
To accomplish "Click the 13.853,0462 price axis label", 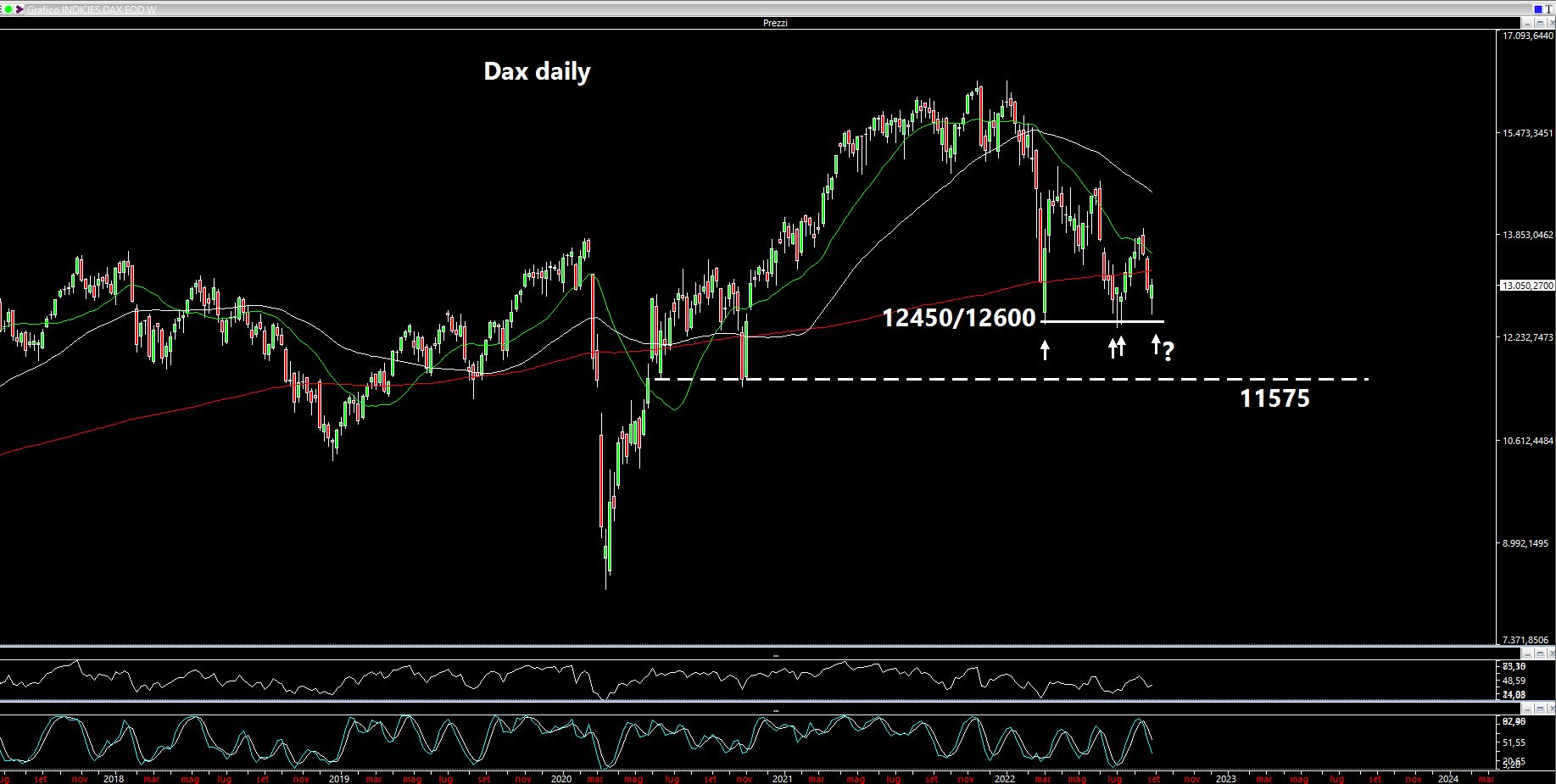I will pyautogui.click(x=1527, y=235).
